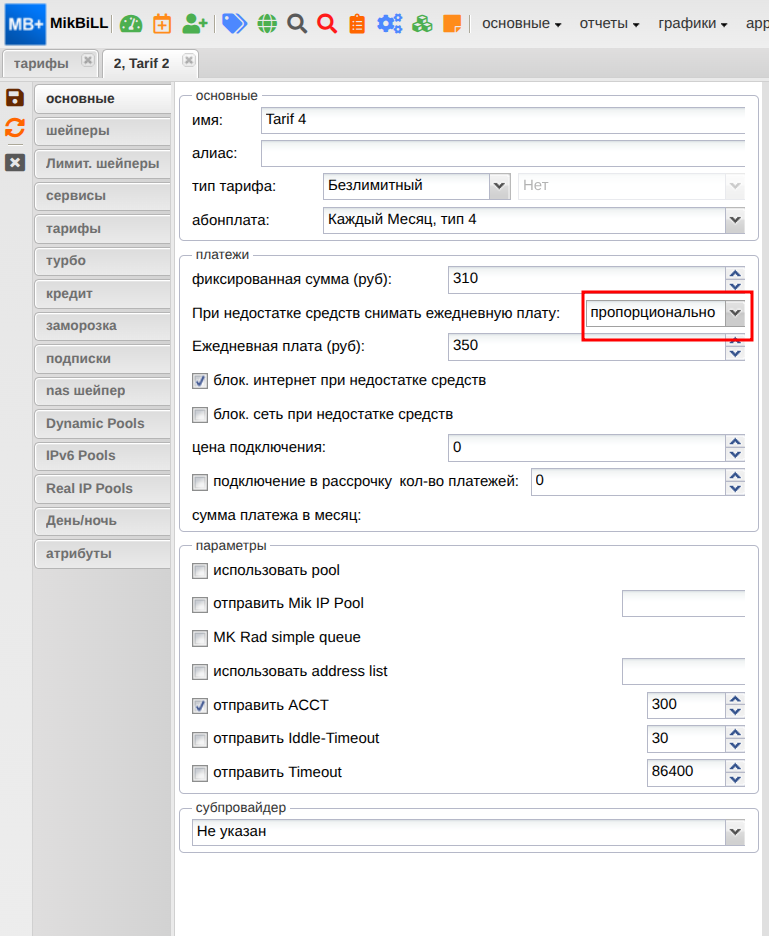Open the атрибуты section
The height and width of the screenshot is (936, 769).
point(102,554)
